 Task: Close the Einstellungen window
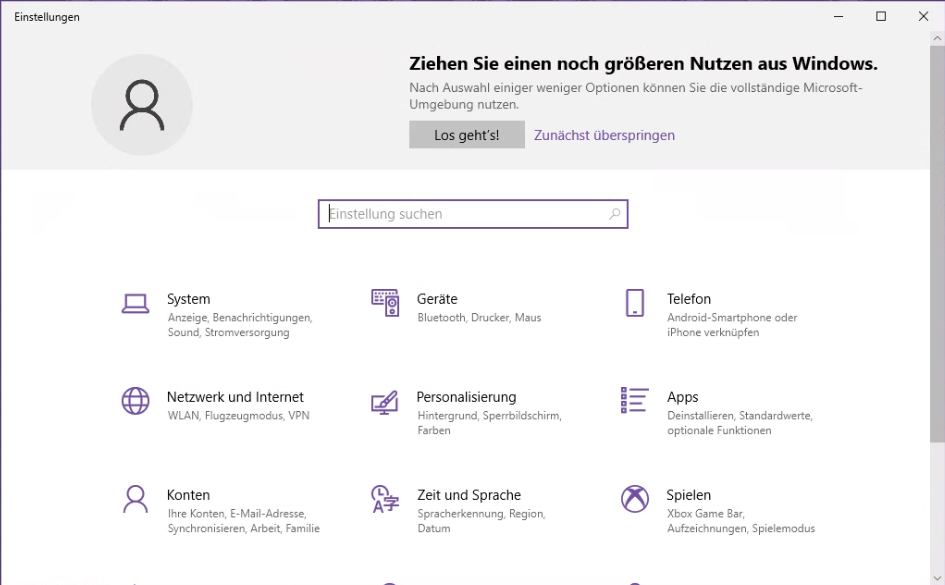tap(923, 16)
